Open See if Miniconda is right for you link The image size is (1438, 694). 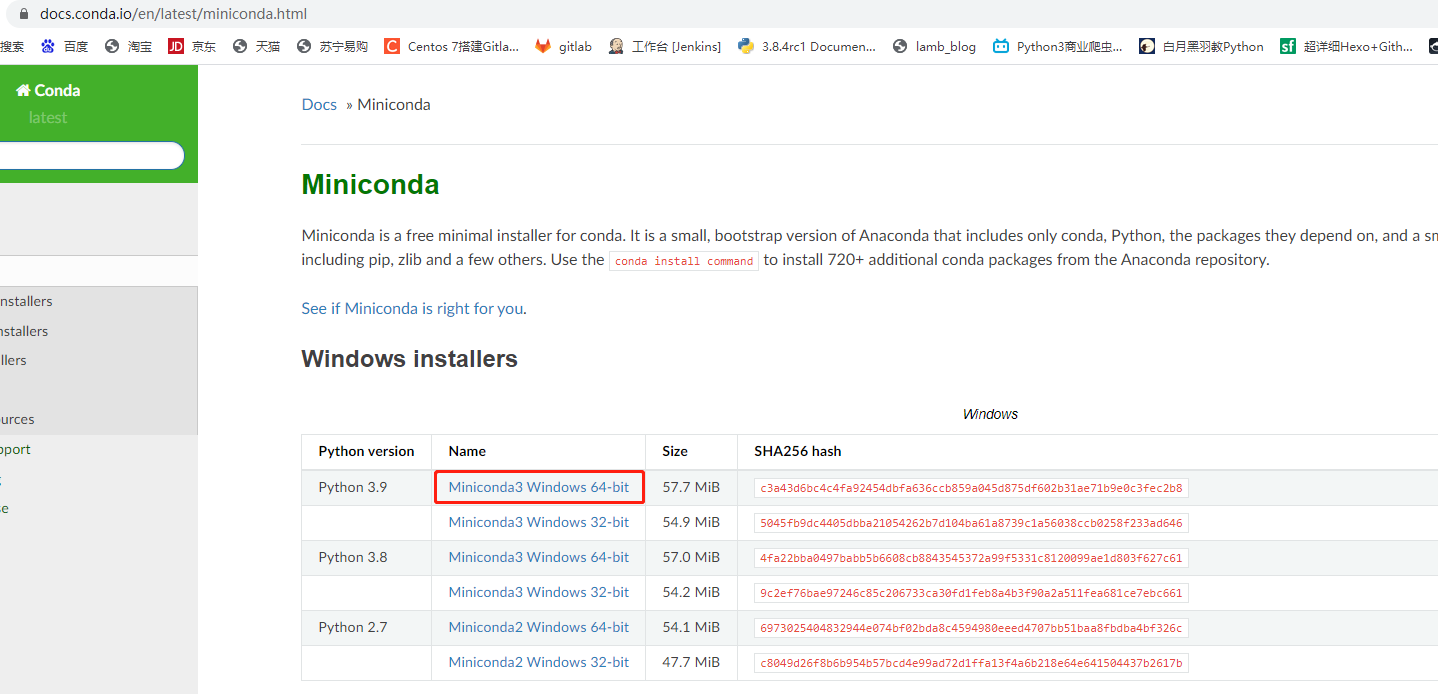pos(412,308)
